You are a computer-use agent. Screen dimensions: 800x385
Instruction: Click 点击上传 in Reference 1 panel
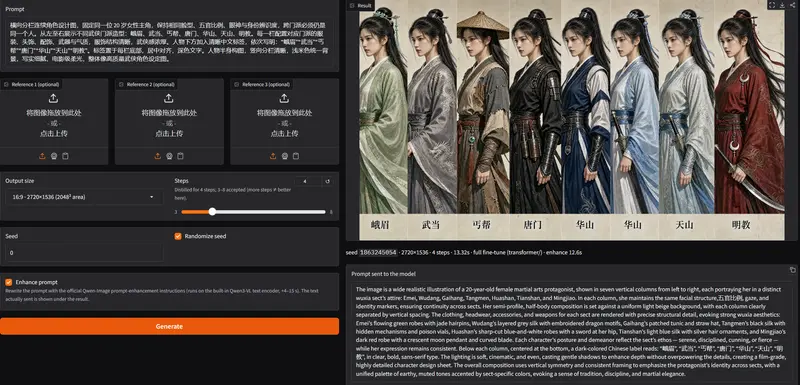click(54, 134)
